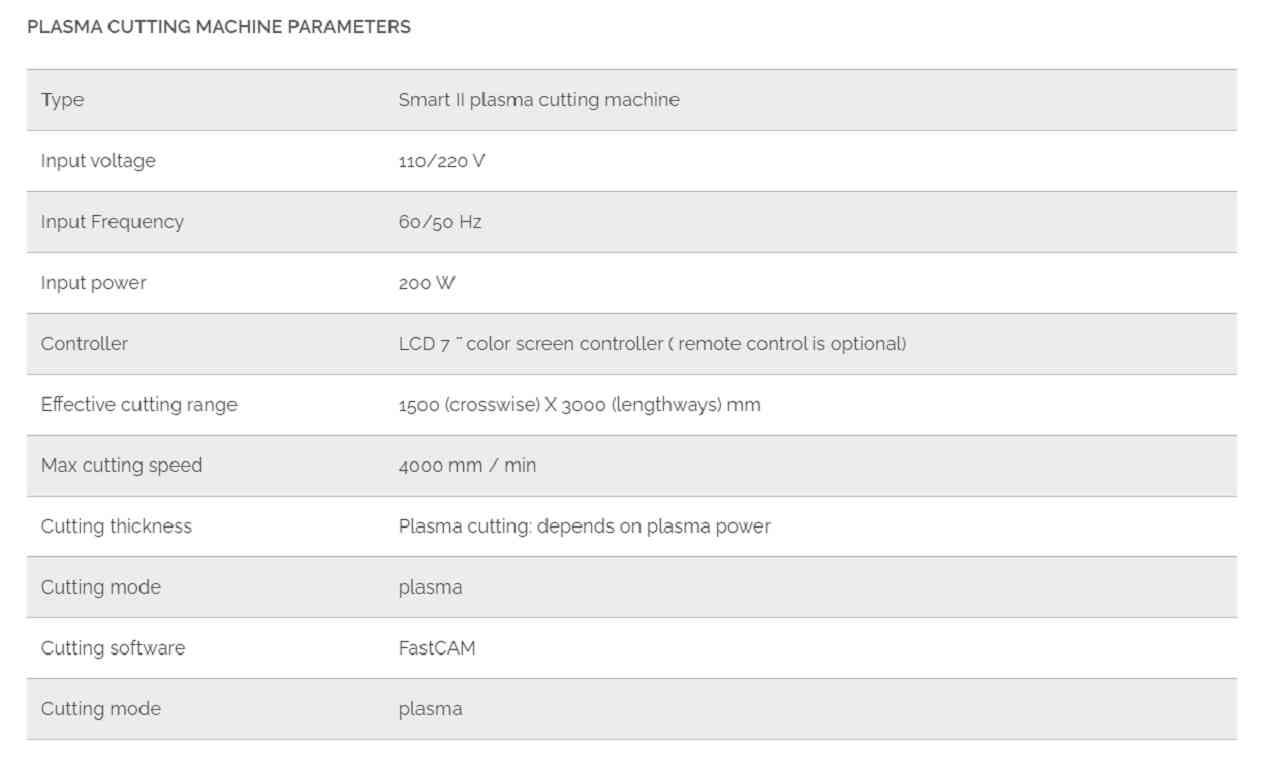
Task: Select the Effective cutting range label
Action: [x=139, y=405]
